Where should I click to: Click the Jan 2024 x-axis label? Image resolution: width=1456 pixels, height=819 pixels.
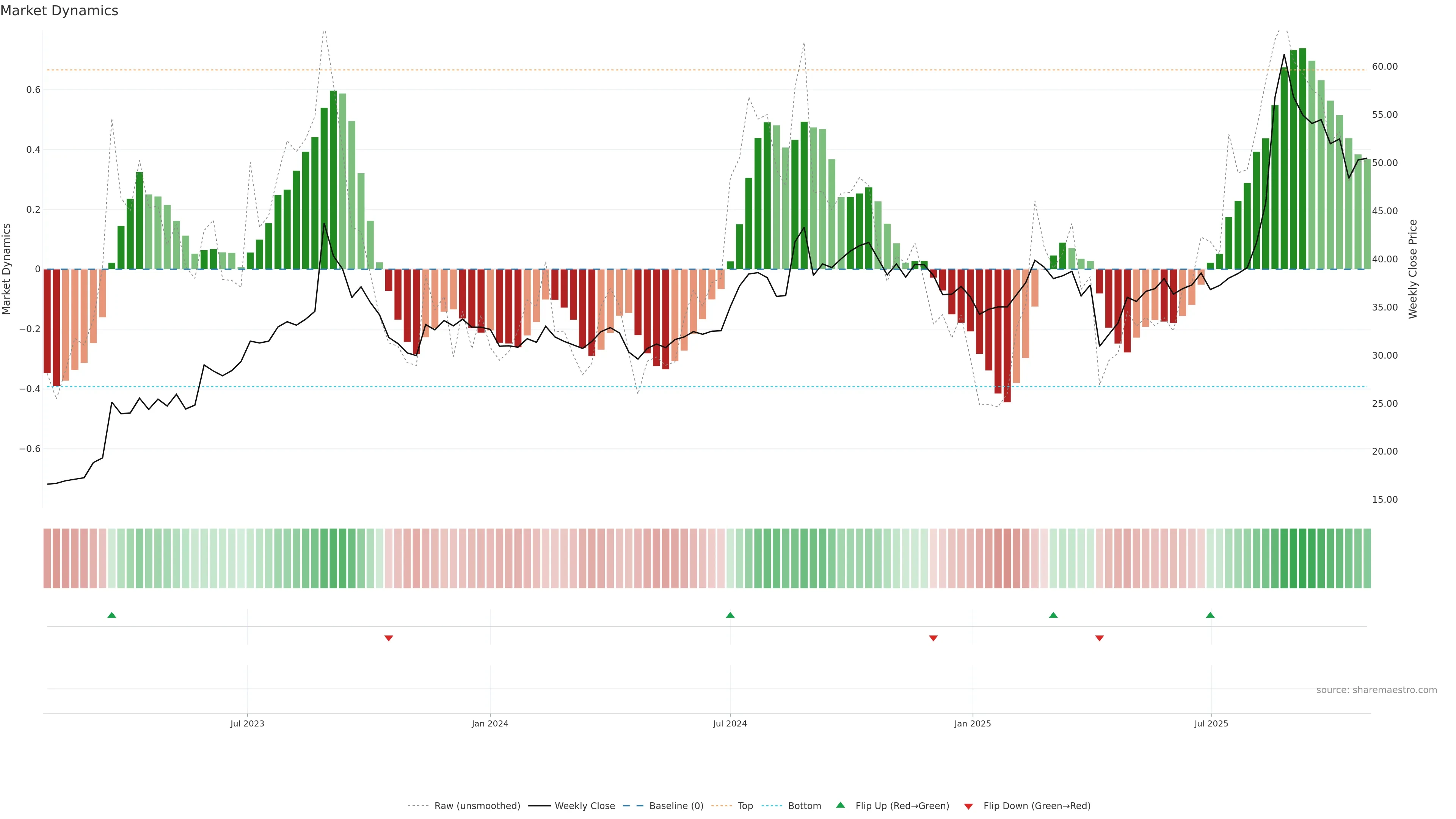(x=490, y=723)
